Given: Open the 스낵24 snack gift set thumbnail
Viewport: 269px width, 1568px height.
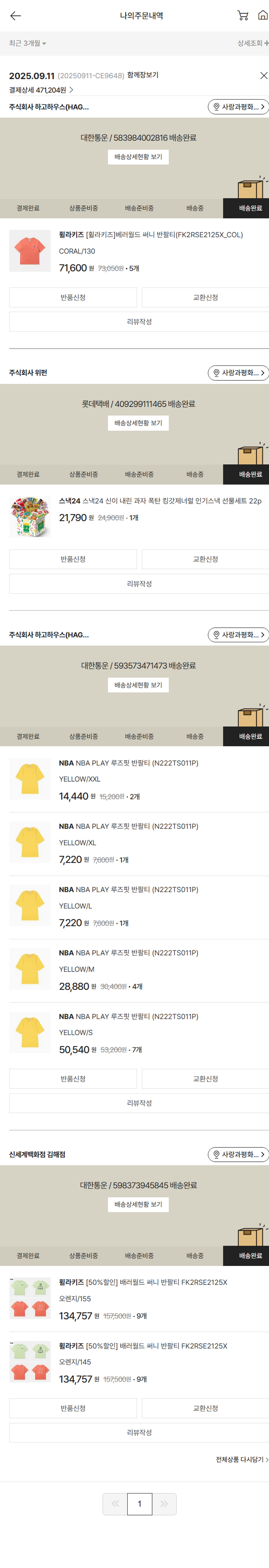Looking at the screenshot, I should (x=30, y=517).
